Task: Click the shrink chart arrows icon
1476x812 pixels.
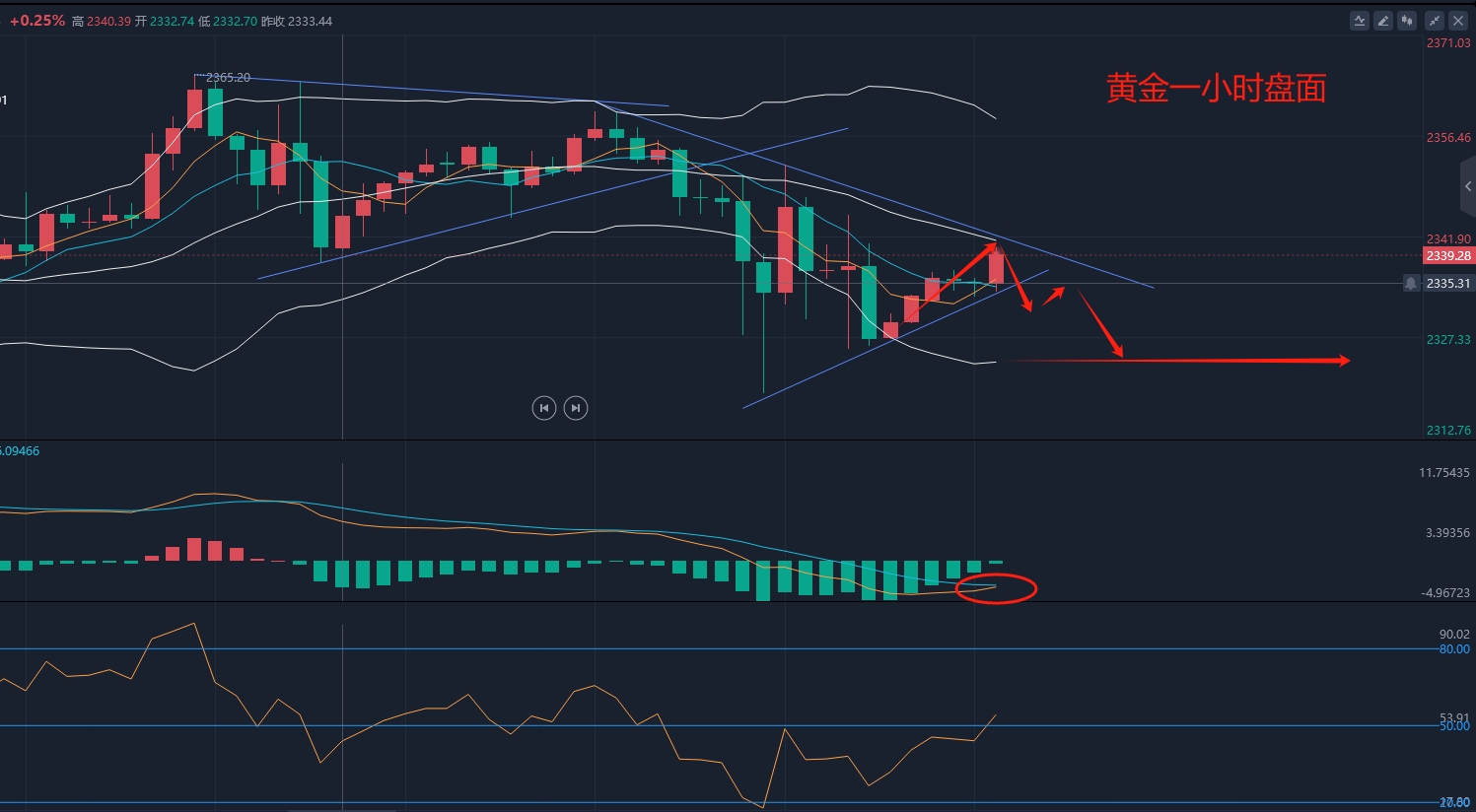Action: 1435,20
